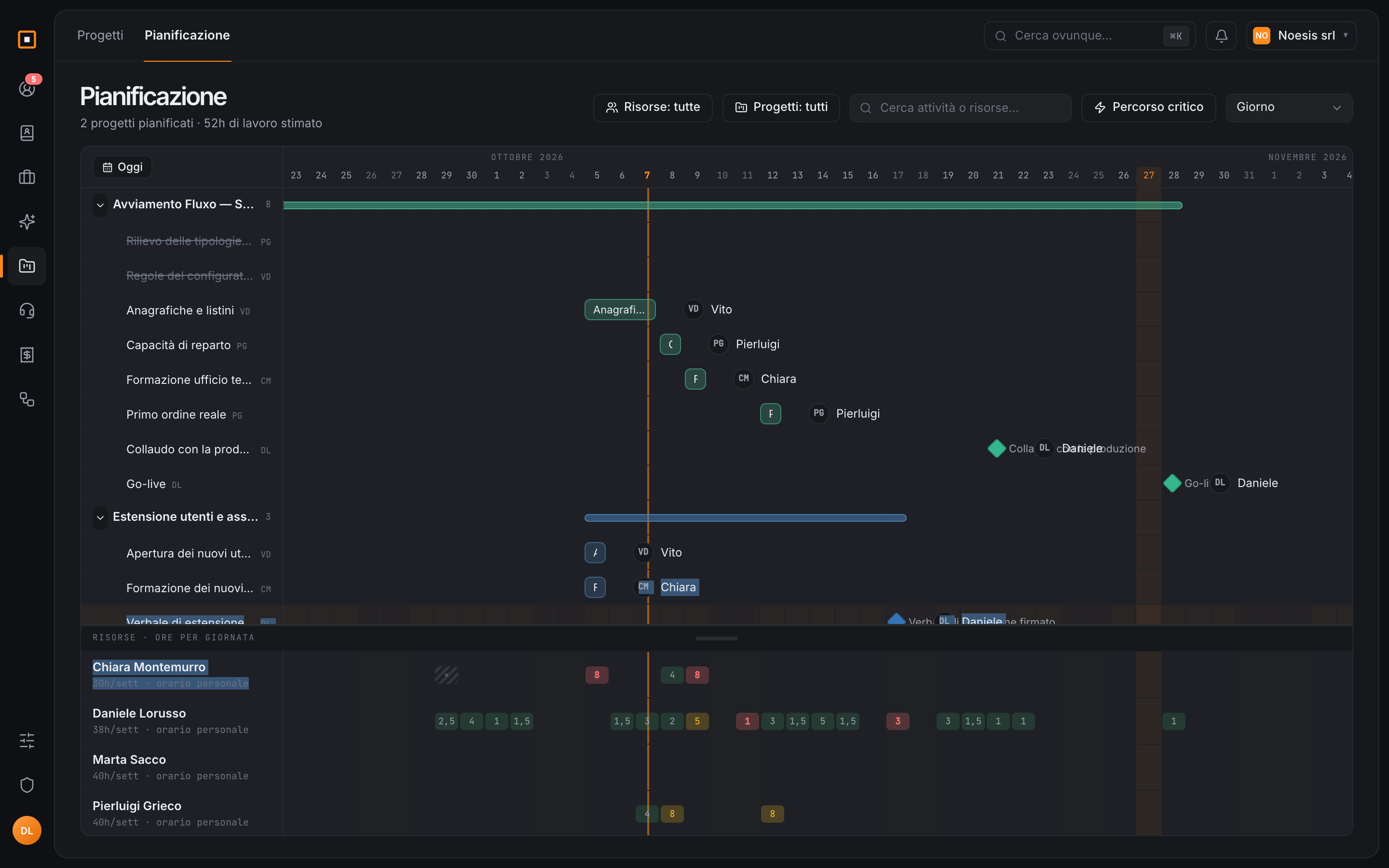Focus the Cerca attività o risorse field
1389x868 pixels.
coord(960,108)
